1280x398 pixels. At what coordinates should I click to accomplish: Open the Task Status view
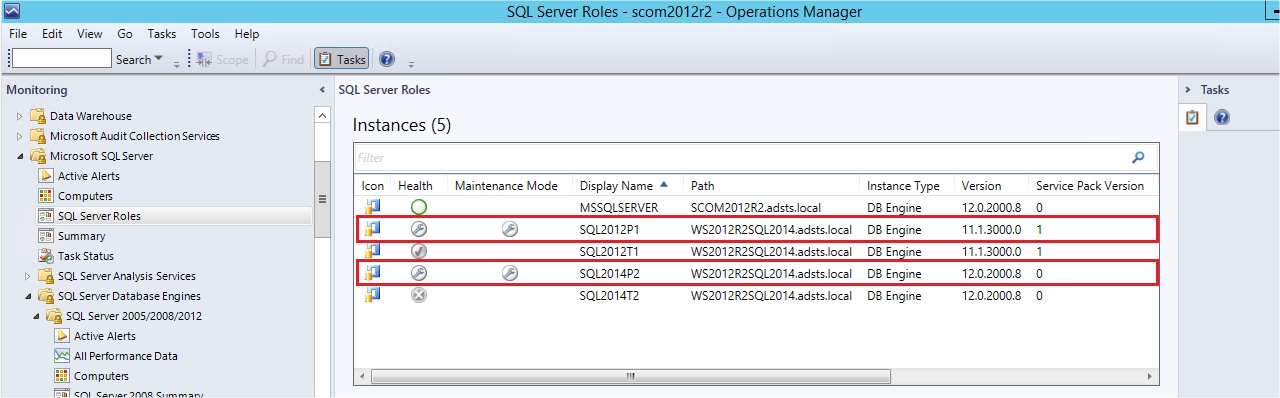85,256
